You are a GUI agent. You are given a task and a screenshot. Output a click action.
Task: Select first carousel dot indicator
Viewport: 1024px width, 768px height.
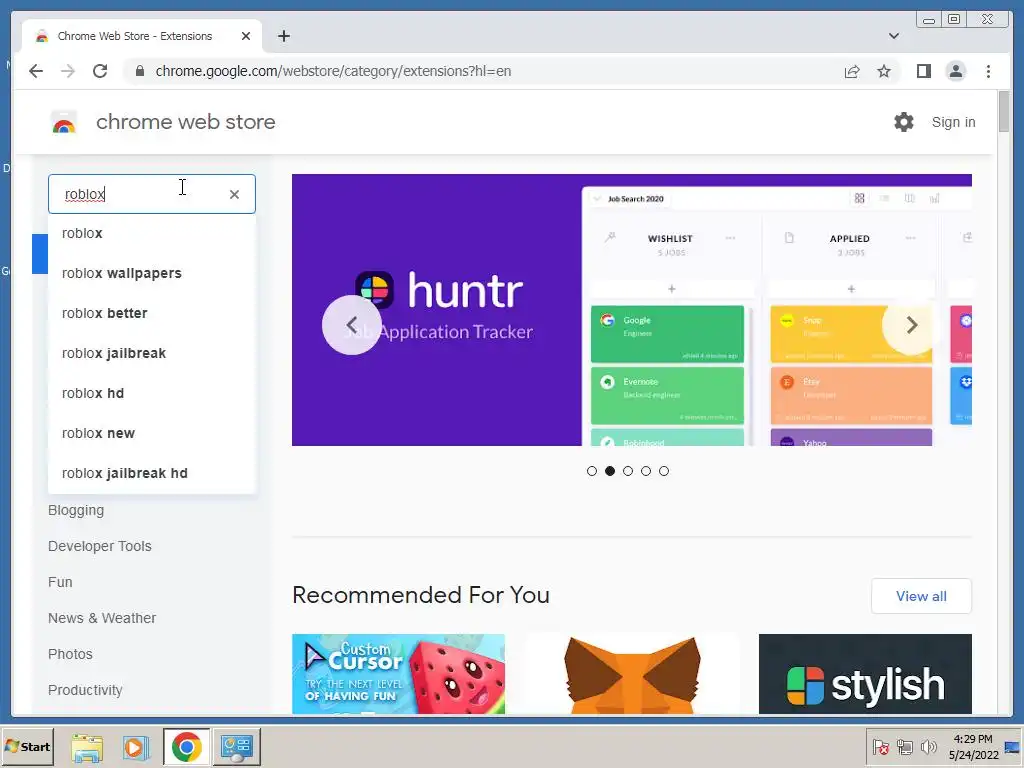(592, 471)
